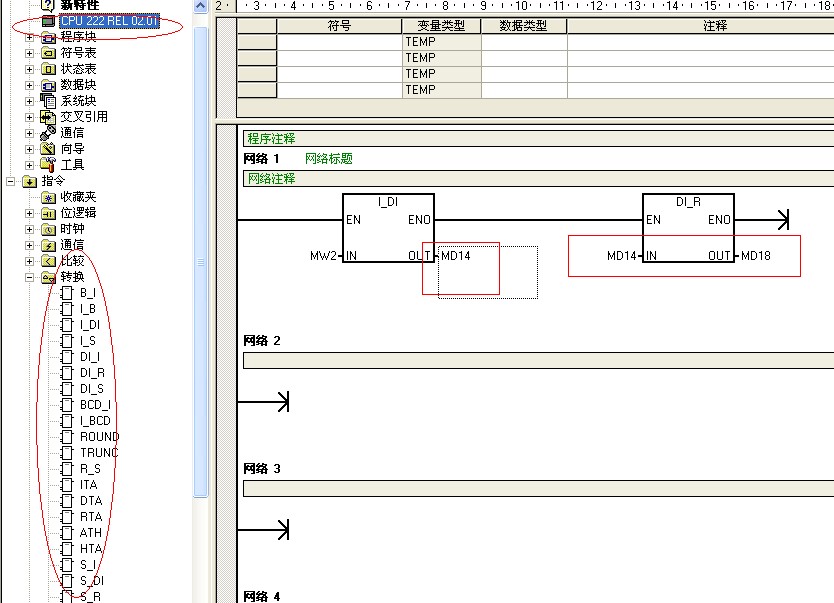This screenshot has height=603, width=834.
Task: Click the 符号表 icon in project tree
Action: click(x=48, y=53)
